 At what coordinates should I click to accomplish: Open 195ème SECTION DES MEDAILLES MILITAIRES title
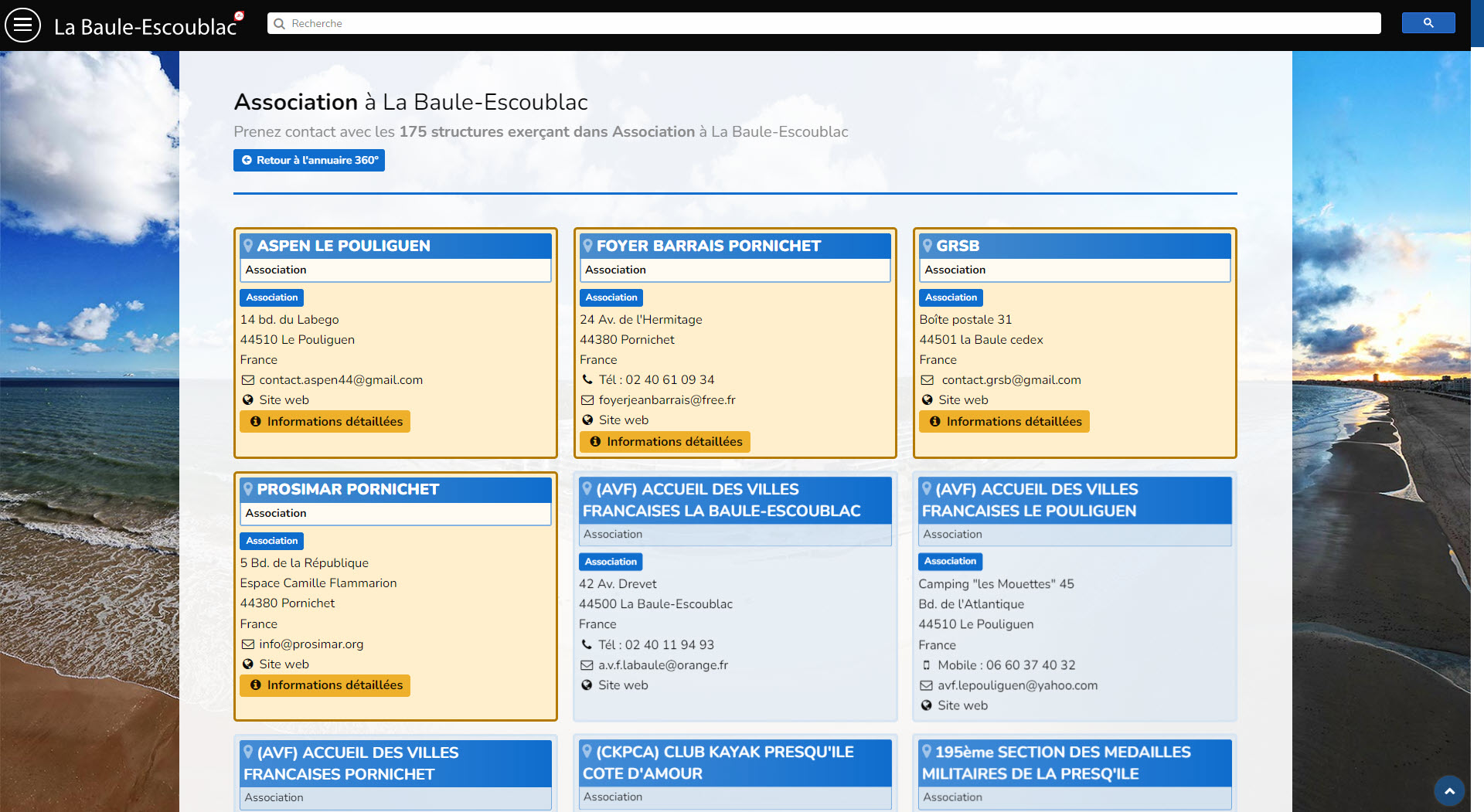pyautogui.click(x=1056, y=763)
